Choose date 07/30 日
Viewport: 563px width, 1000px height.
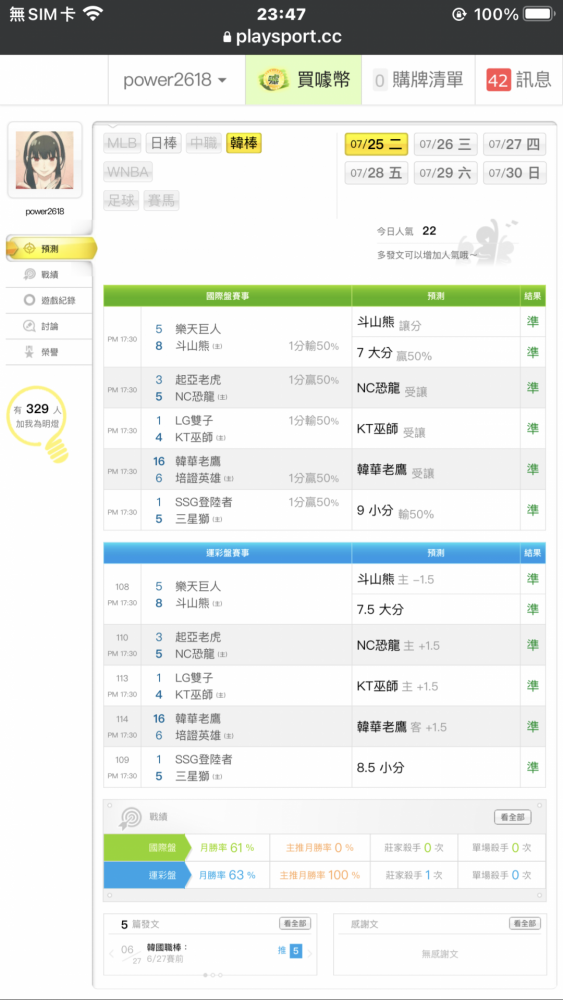(515, 172)
